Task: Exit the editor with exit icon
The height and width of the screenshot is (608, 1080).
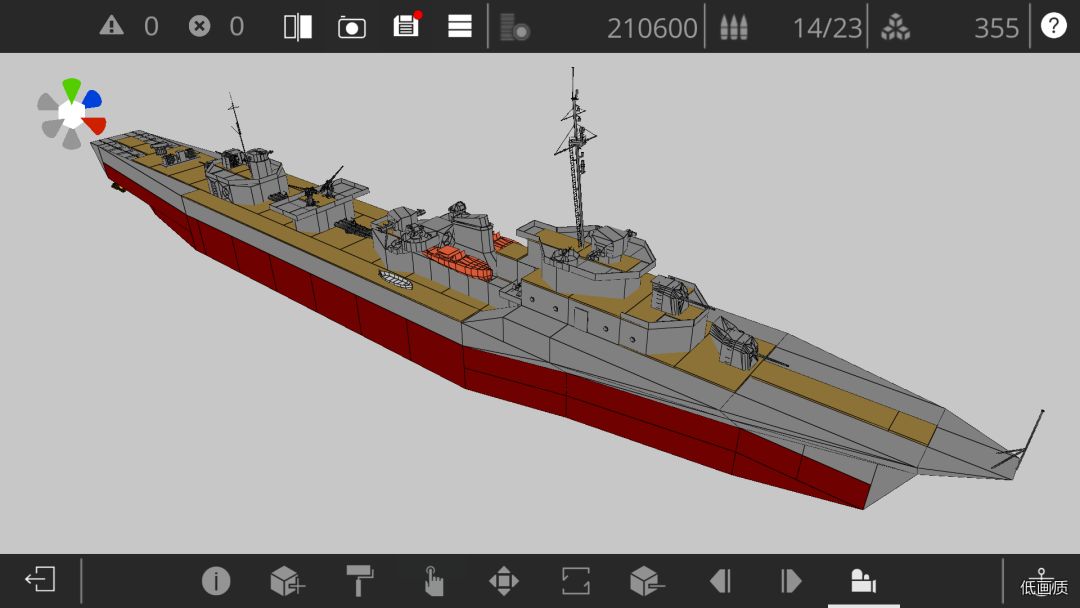Action: [40, 580]
